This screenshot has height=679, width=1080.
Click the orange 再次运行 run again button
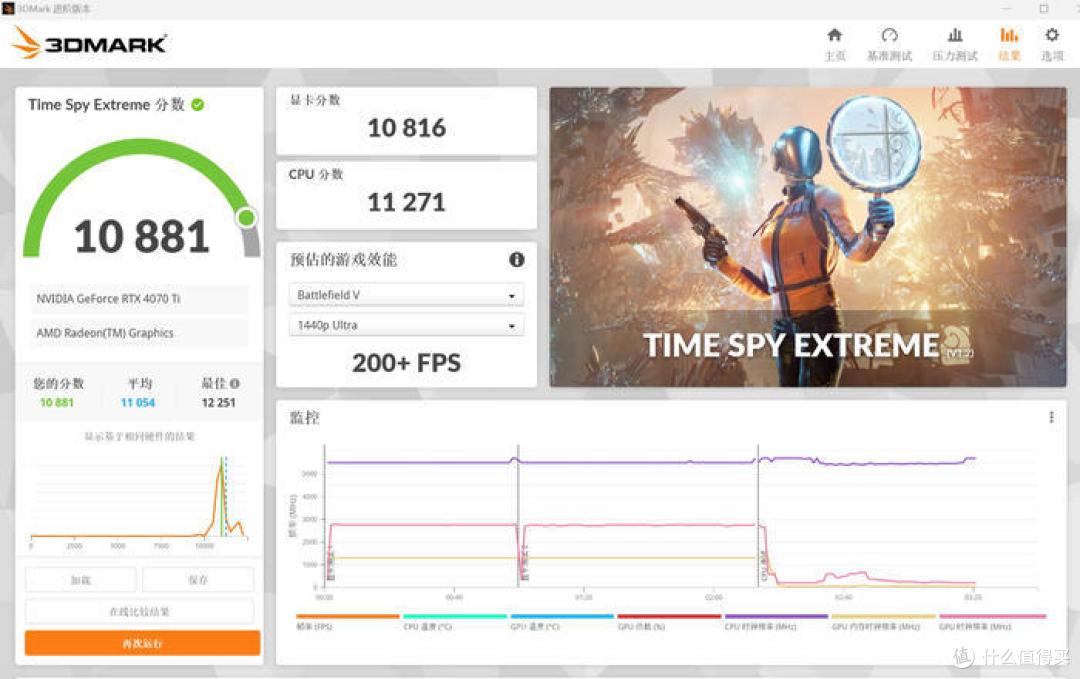click(x=143, y=643)
